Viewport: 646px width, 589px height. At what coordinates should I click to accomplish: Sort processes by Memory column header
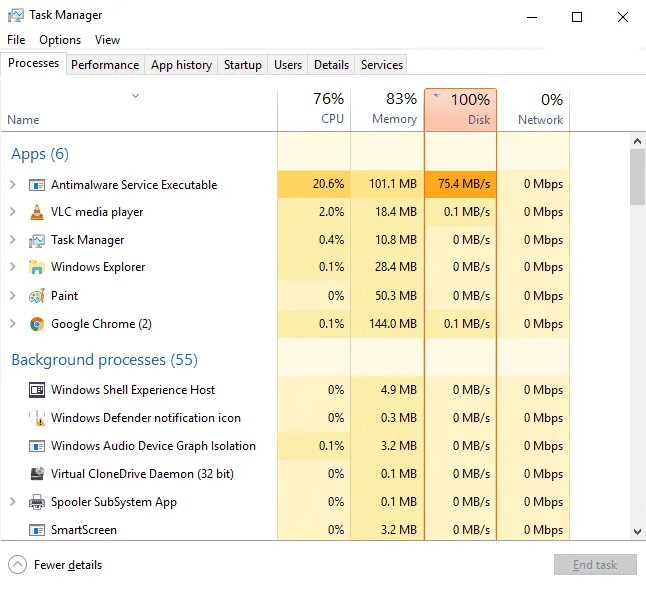click(x=388, y=109)
